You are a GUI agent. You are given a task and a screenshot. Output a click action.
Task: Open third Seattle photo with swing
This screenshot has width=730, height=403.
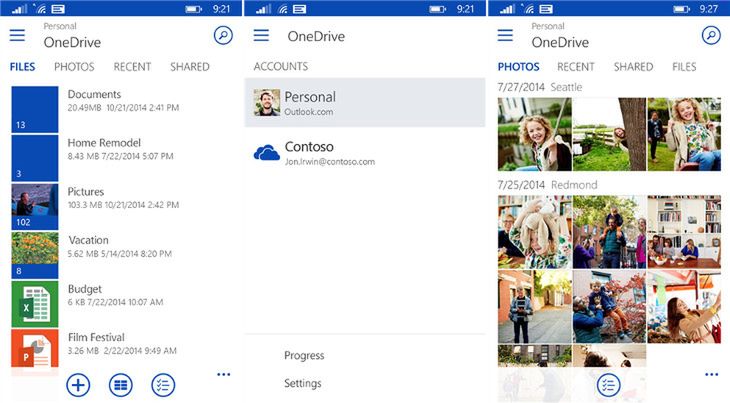684,134
